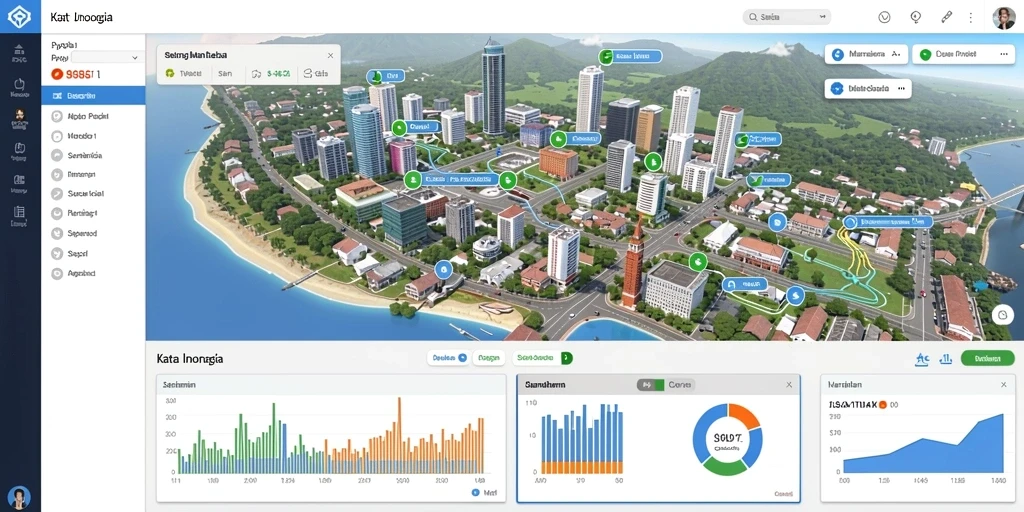The width and height of the screenshot is (1024, 512).
Task: Click the bar chart icon above the charts
Action: tap(946, 358)
